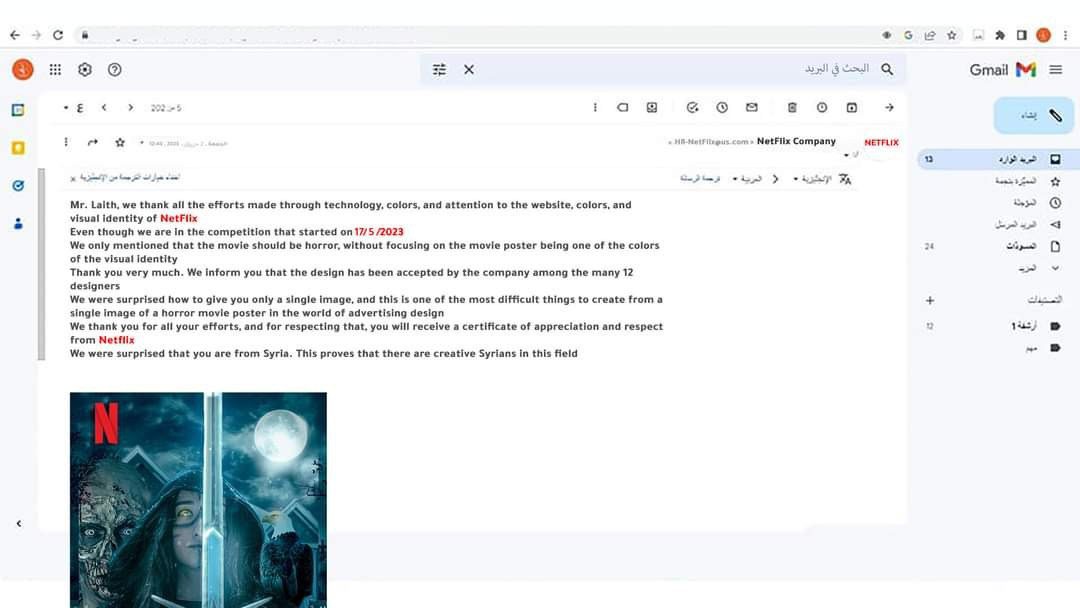This screenshot has width=1080, height=608.
Task: Open the Google apps grid launcher
Action: (x=55, y=69)
